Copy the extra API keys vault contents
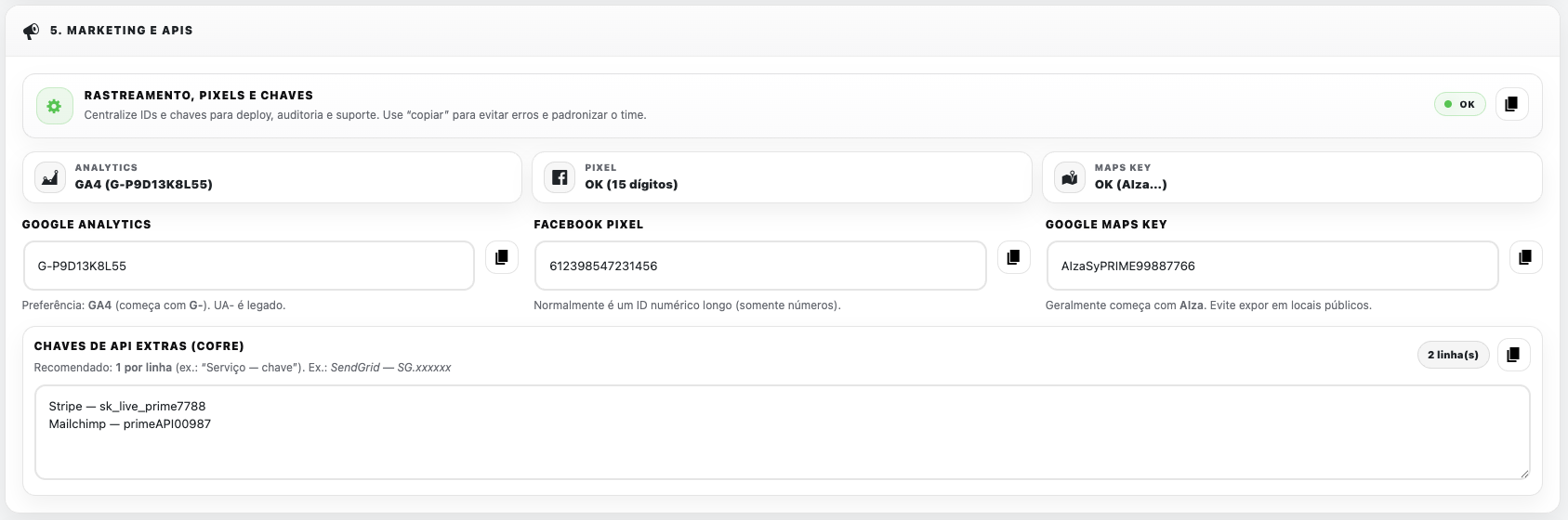The width and height of the screenshot is (1568, 520). click(x=1513, y=355)
